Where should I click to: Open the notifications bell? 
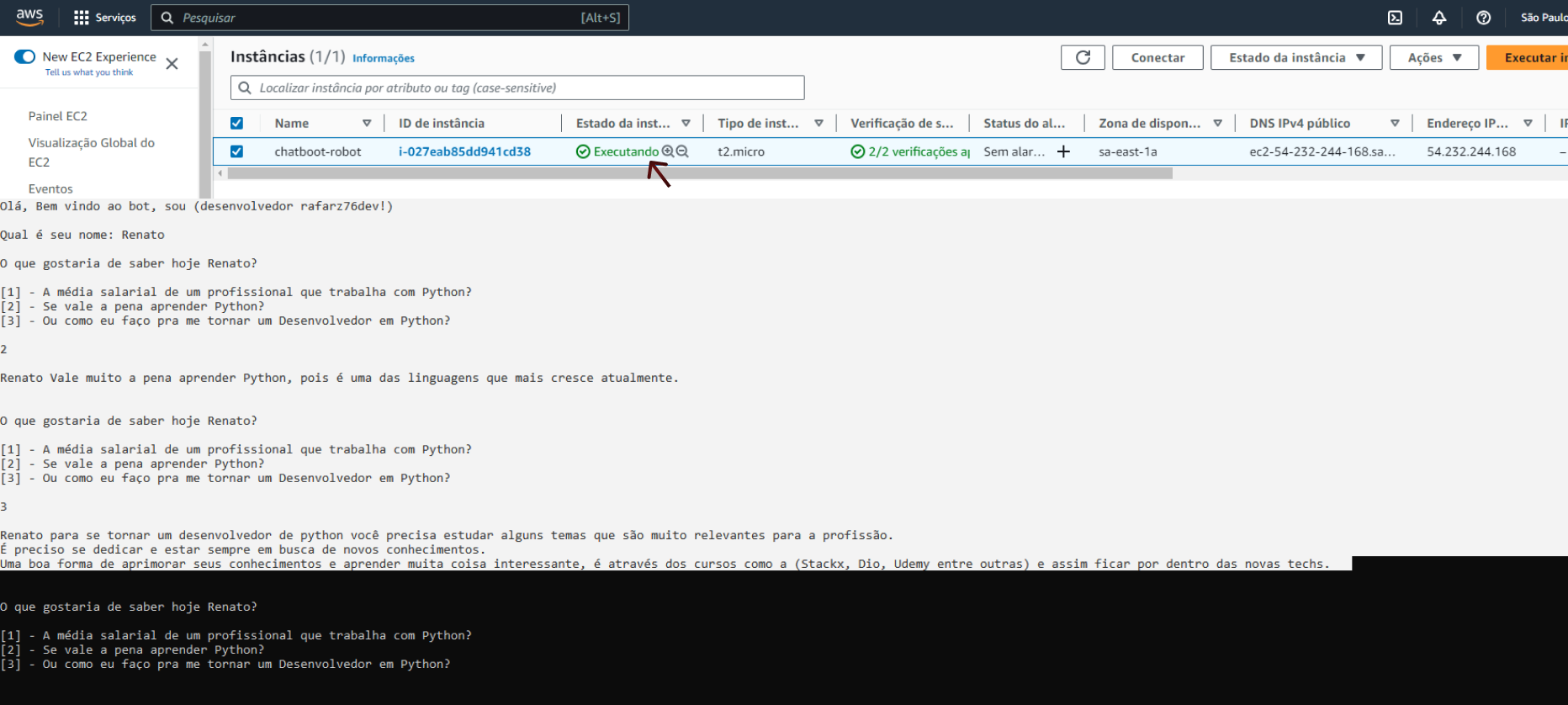tap(1439, 18)
